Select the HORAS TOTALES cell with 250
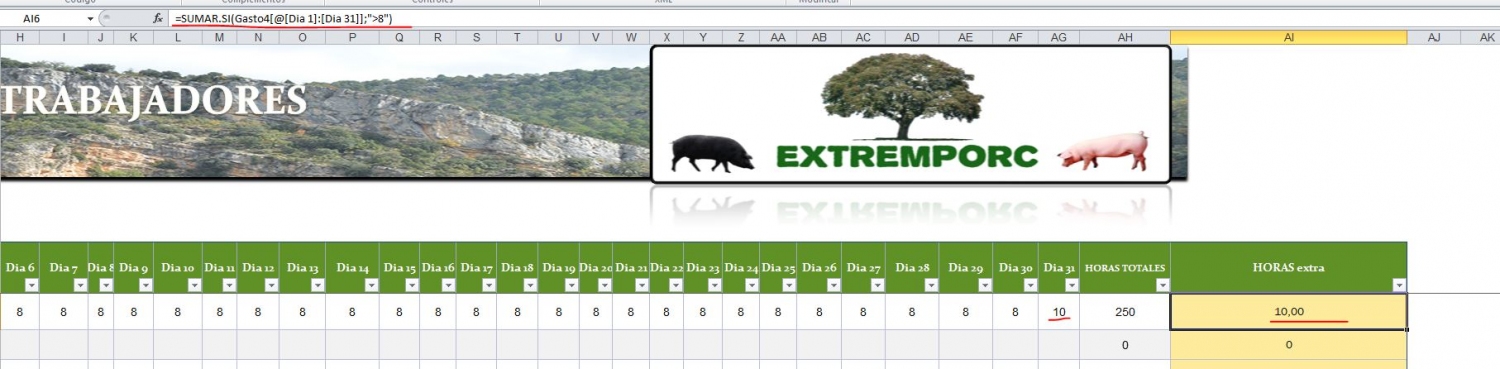1500x369 pixels. 1125,312
